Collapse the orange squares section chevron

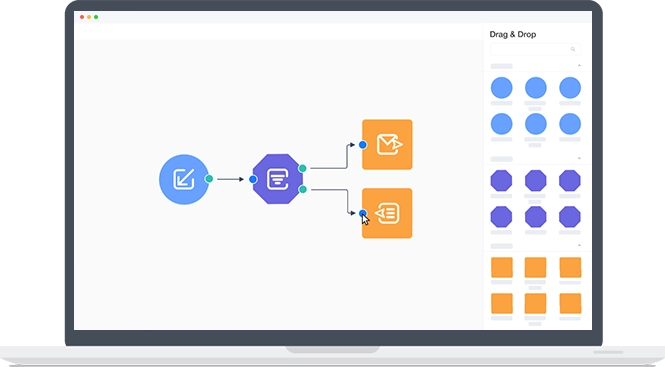(x=579, y=245)
